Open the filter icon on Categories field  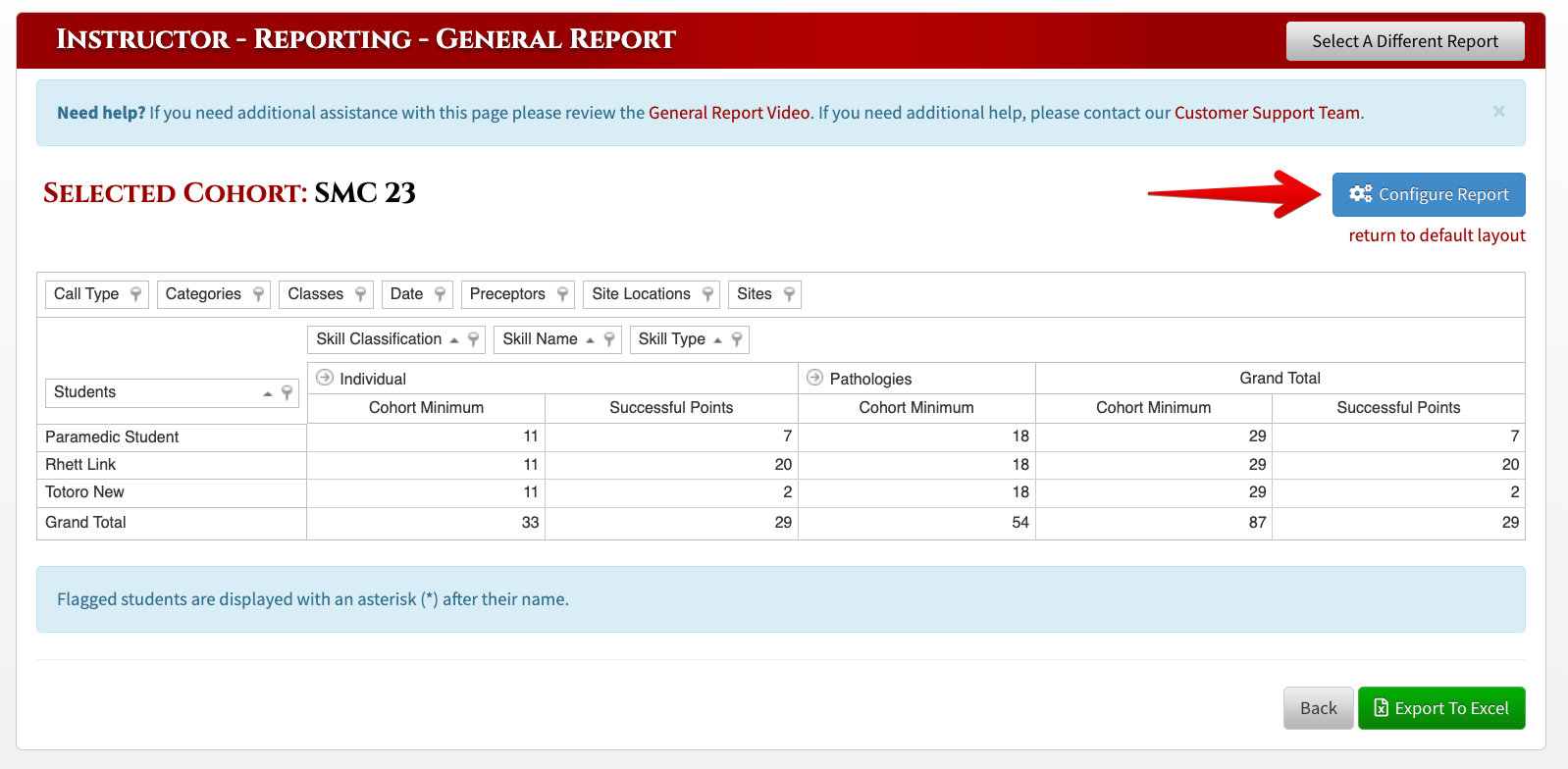pyautogui.click(x=258, y=294)
